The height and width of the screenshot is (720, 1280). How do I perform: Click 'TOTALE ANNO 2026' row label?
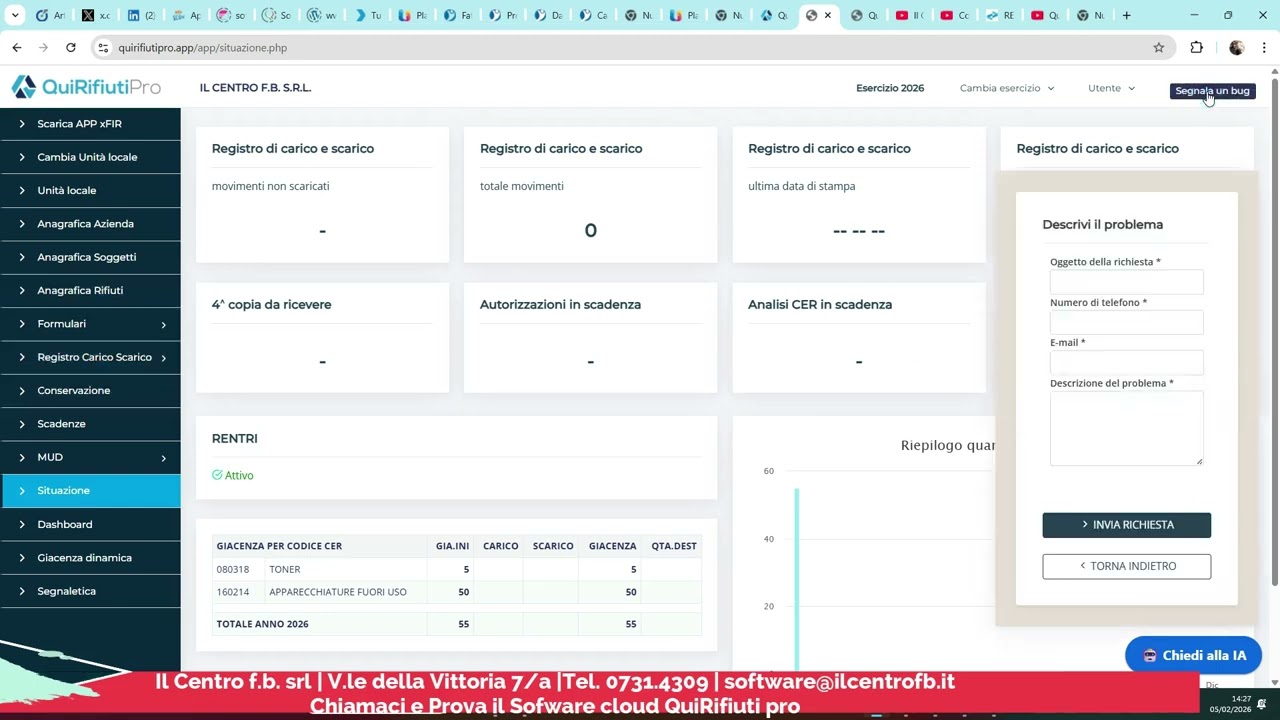click(262, 624)
